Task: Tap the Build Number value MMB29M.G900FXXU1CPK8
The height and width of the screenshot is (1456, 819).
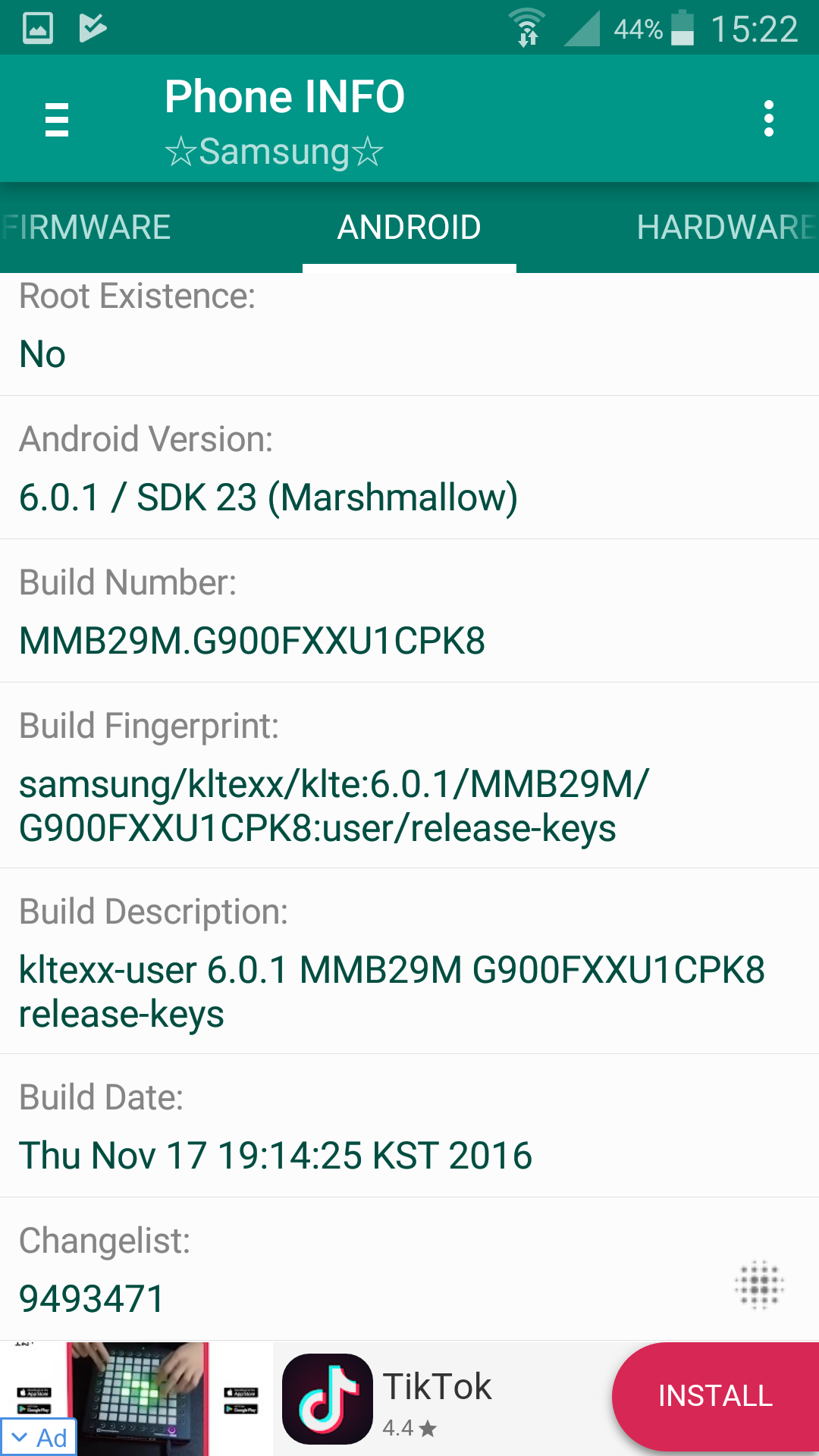Action: [252, 641]
